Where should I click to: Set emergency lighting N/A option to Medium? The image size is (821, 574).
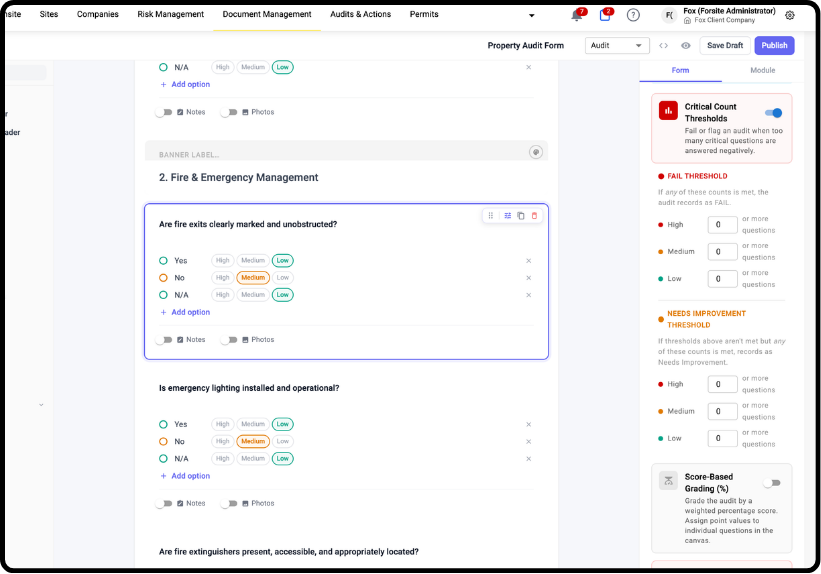253,459
